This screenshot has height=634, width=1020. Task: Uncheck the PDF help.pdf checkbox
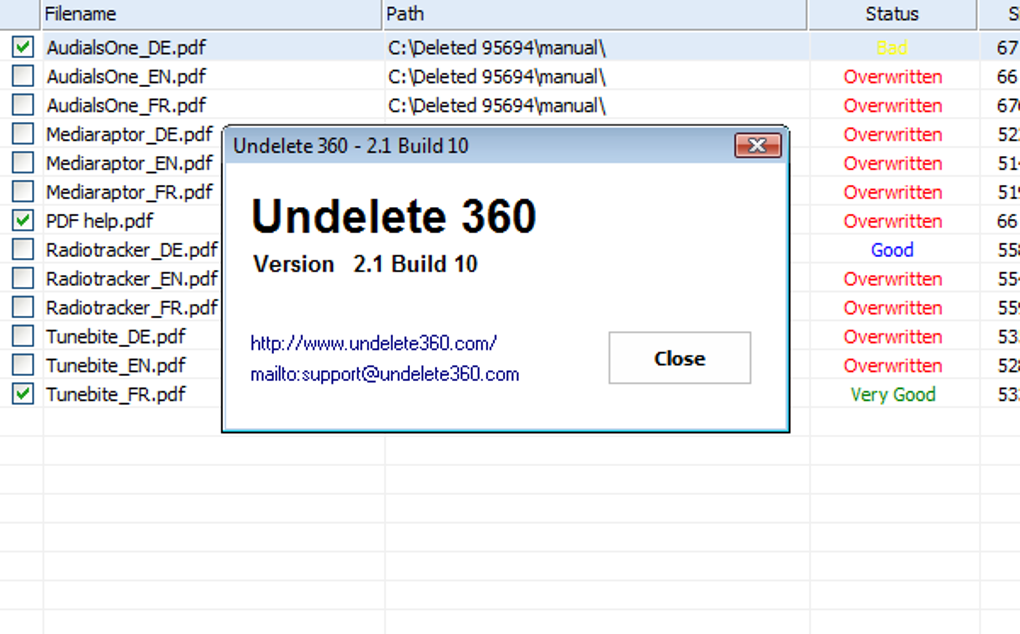tap(23, 220)
